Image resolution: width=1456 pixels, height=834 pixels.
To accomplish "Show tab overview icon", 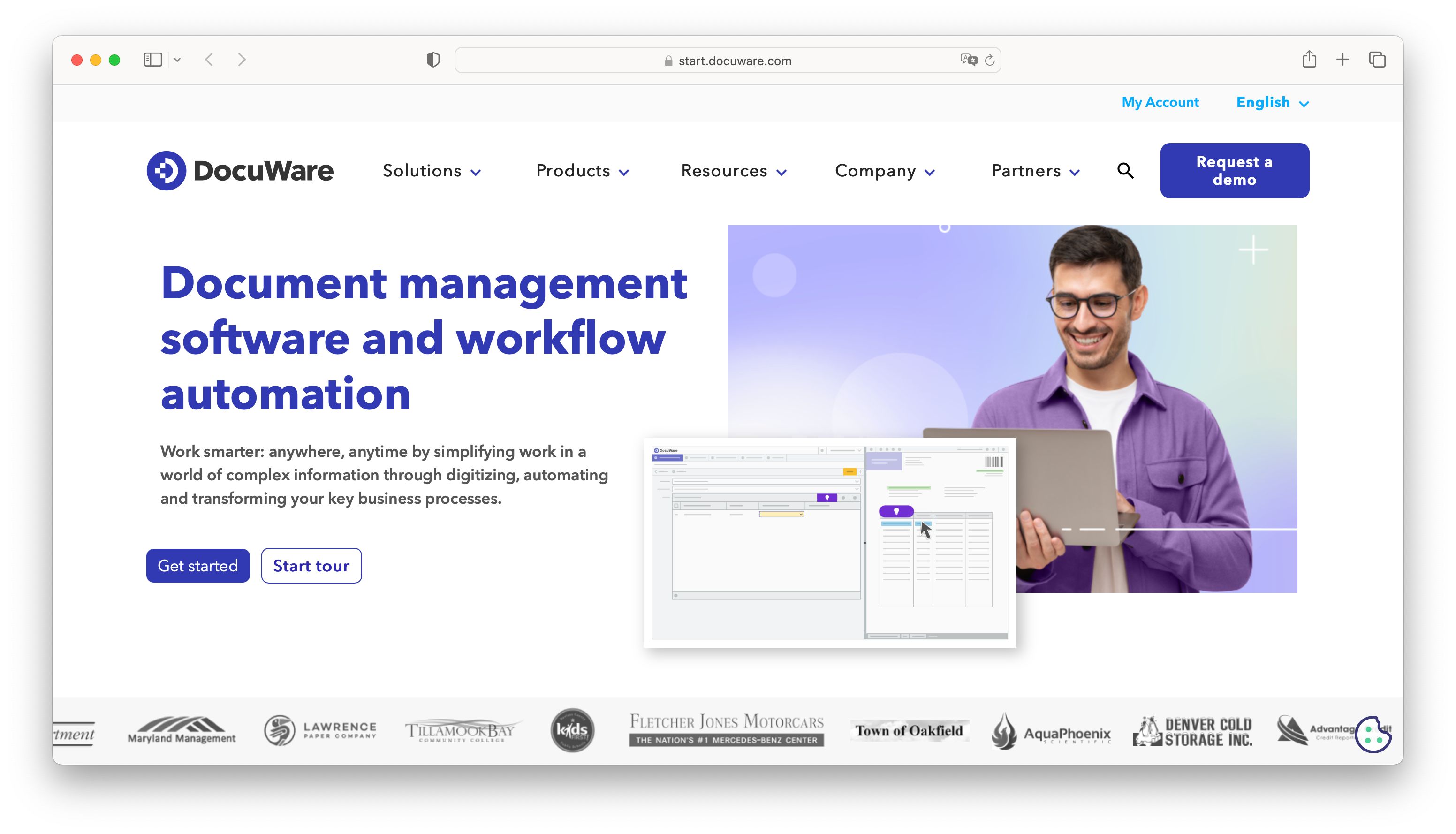I will pyautogui.click(x=1377, y=60).
